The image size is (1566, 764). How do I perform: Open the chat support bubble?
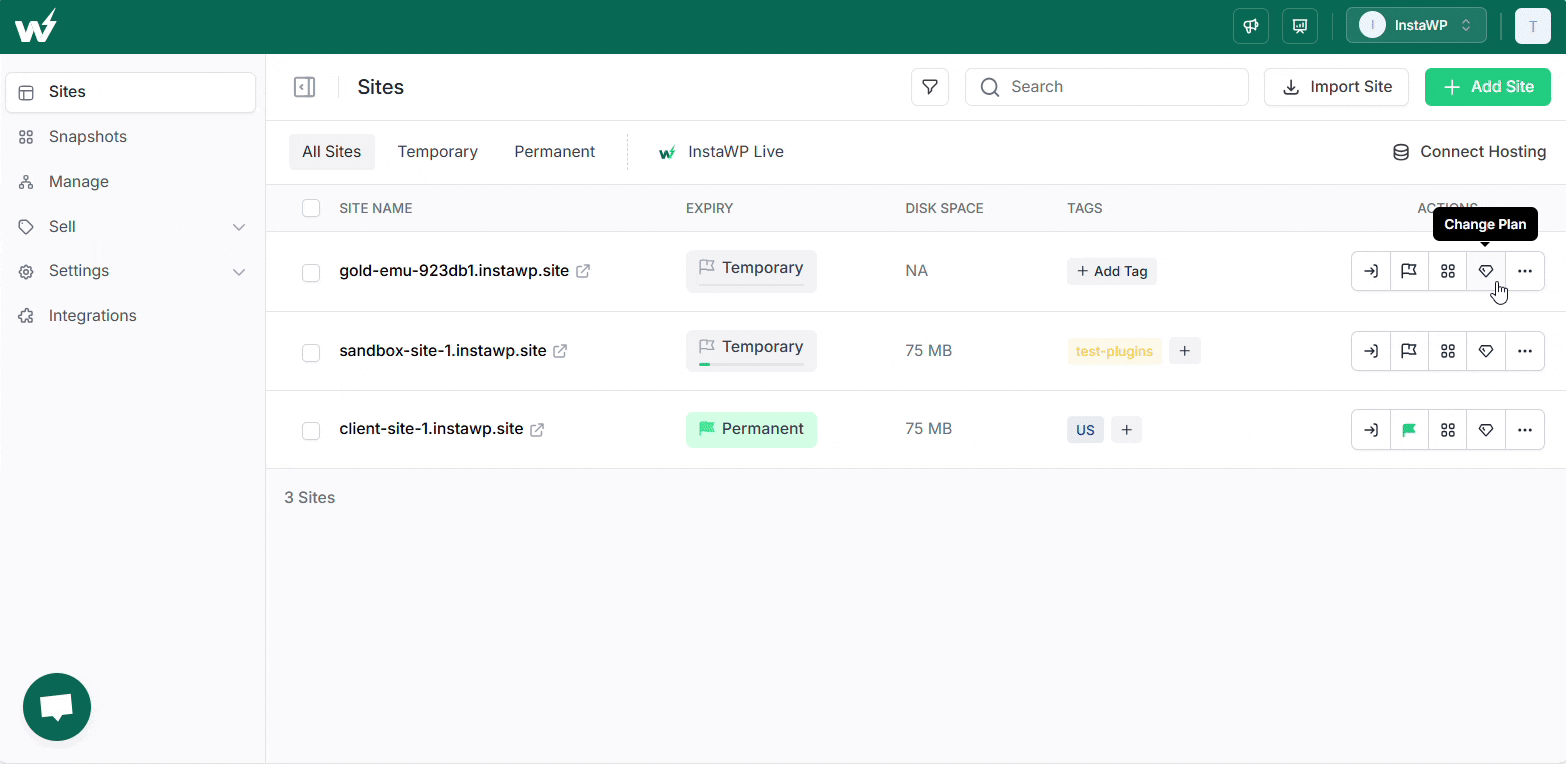[57, 707]
